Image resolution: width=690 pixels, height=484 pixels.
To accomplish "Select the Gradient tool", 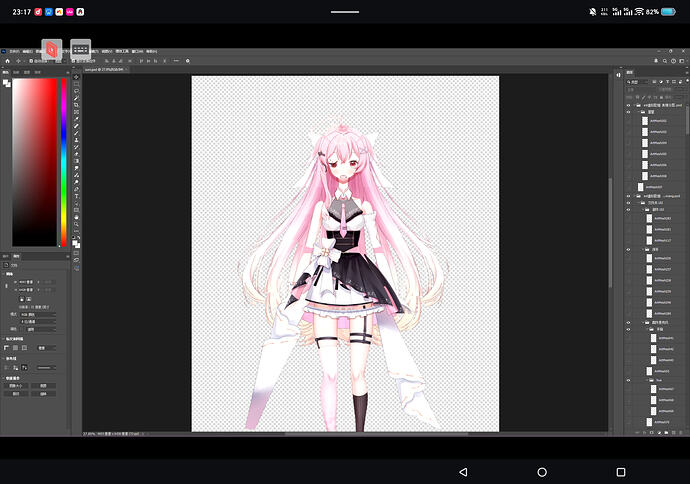I will pos(77,161).
